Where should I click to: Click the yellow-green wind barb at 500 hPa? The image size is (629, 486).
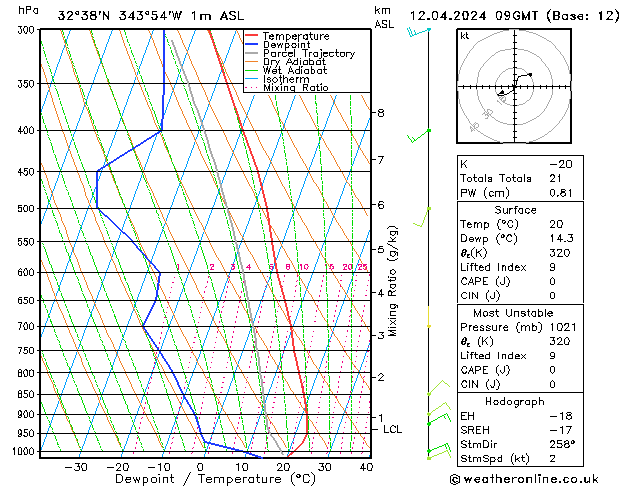[422, 217]
